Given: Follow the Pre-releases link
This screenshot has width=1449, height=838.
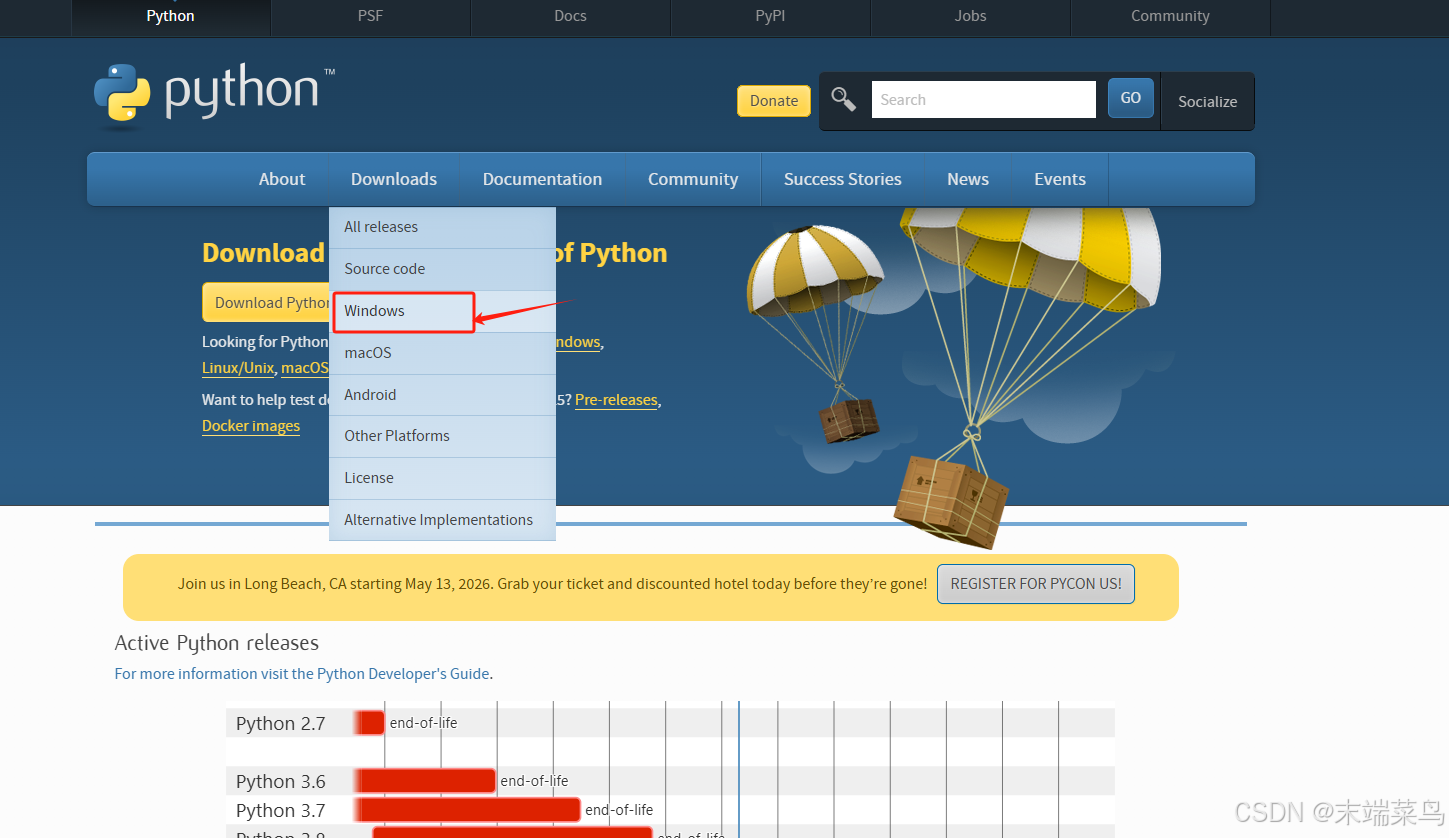Looking at the screenshot, I should pyautogui.click(x=616, y=400).
